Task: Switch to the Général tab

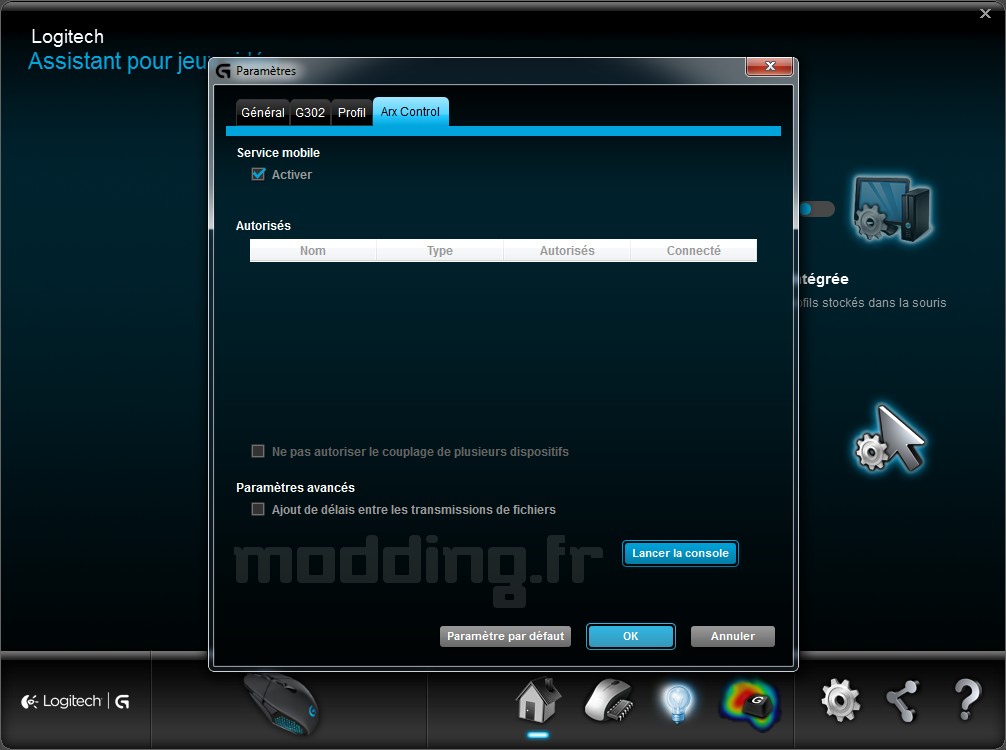Action: click(x=262, y=112)
